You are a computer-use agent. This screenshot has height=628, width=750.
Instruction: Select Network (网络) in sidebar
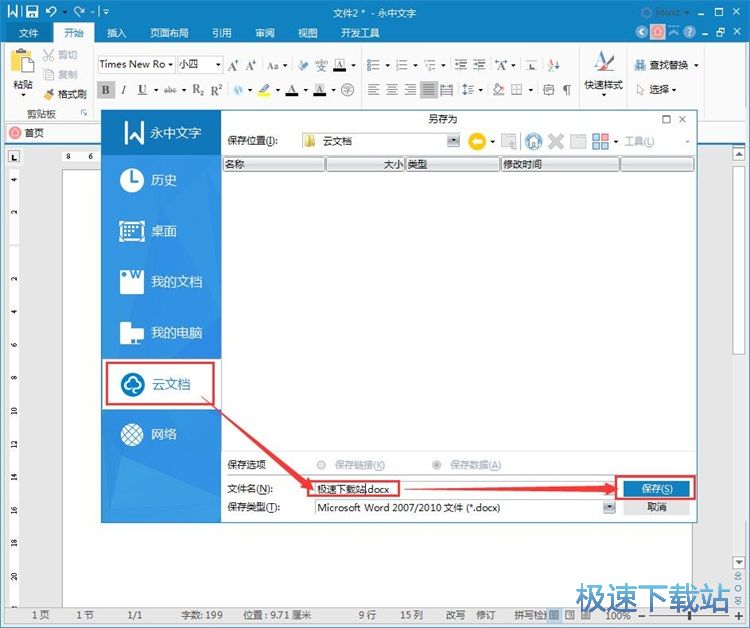click(161, 434)
